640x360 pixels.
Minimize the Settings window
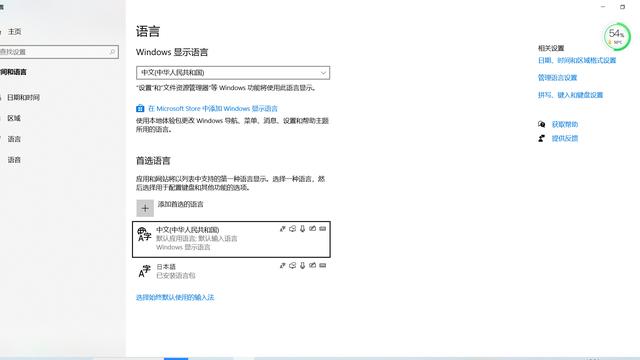603,7
